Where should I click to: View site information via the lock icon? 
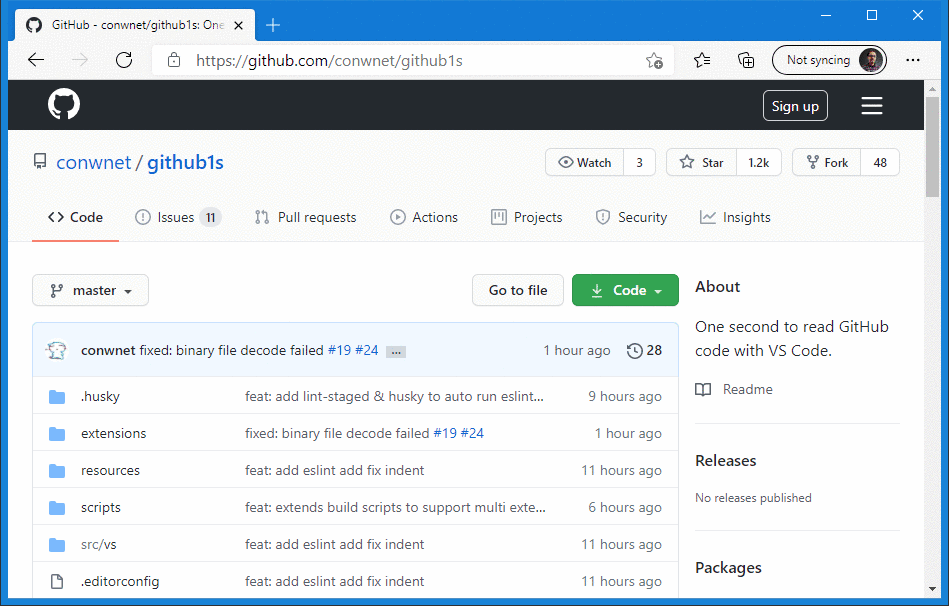174,60
